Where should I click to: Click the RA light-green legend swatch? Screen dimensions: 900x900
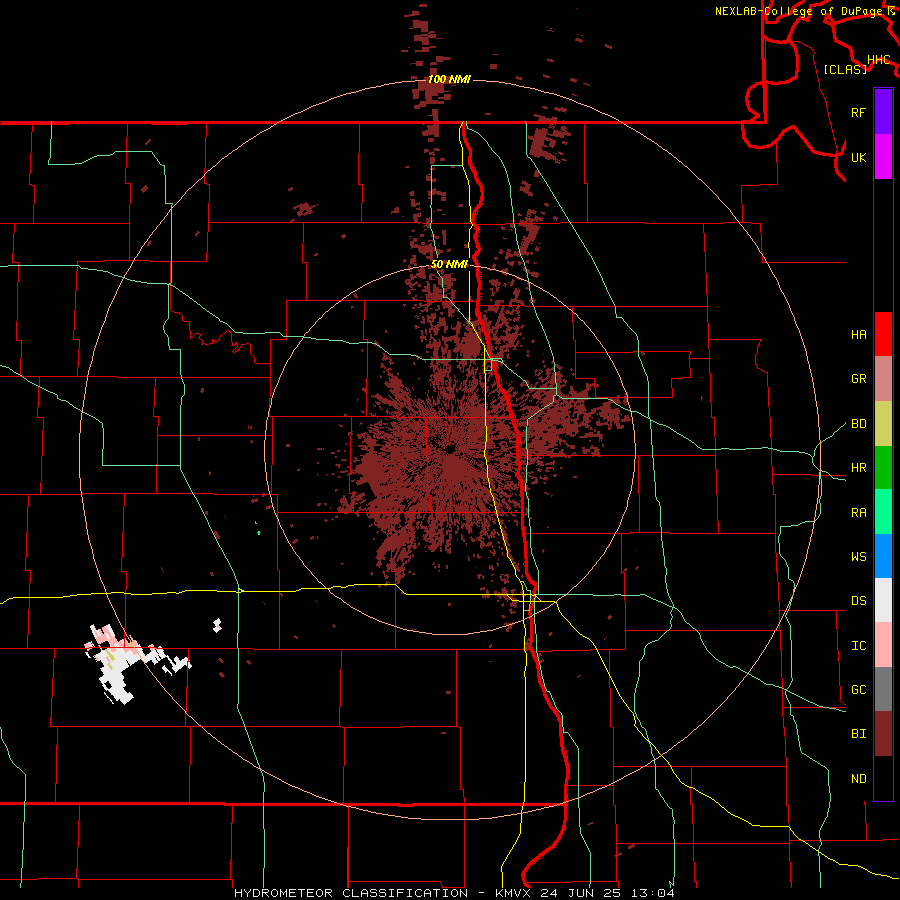883,512
